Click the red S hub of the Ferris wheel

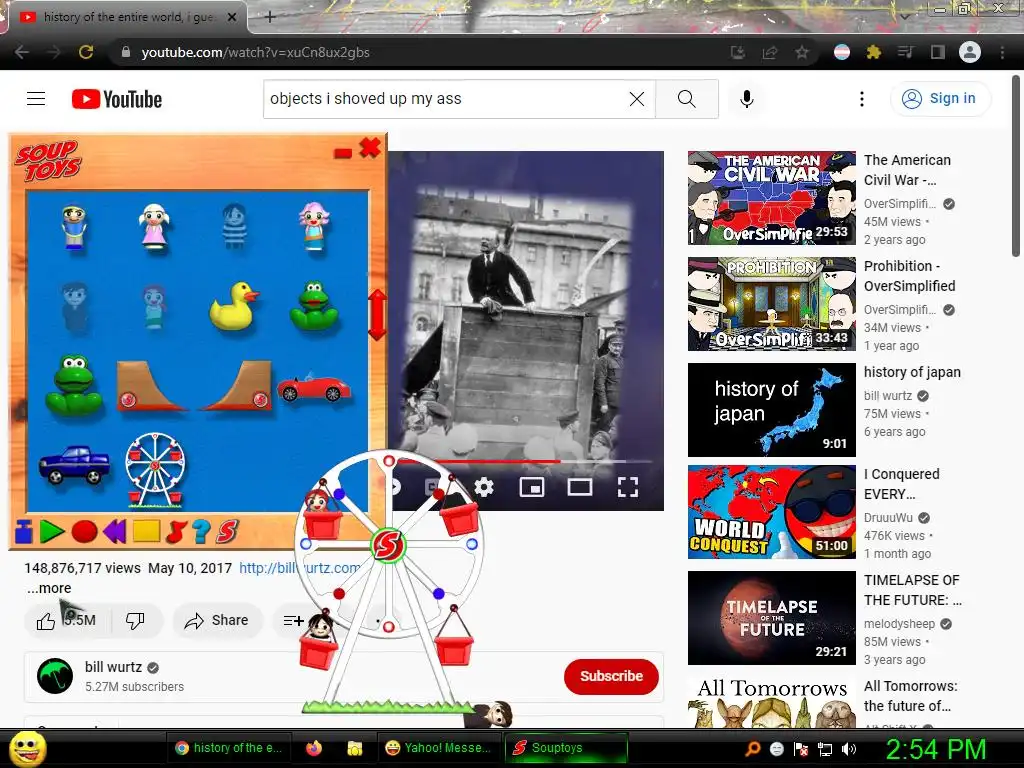(389, 545)
